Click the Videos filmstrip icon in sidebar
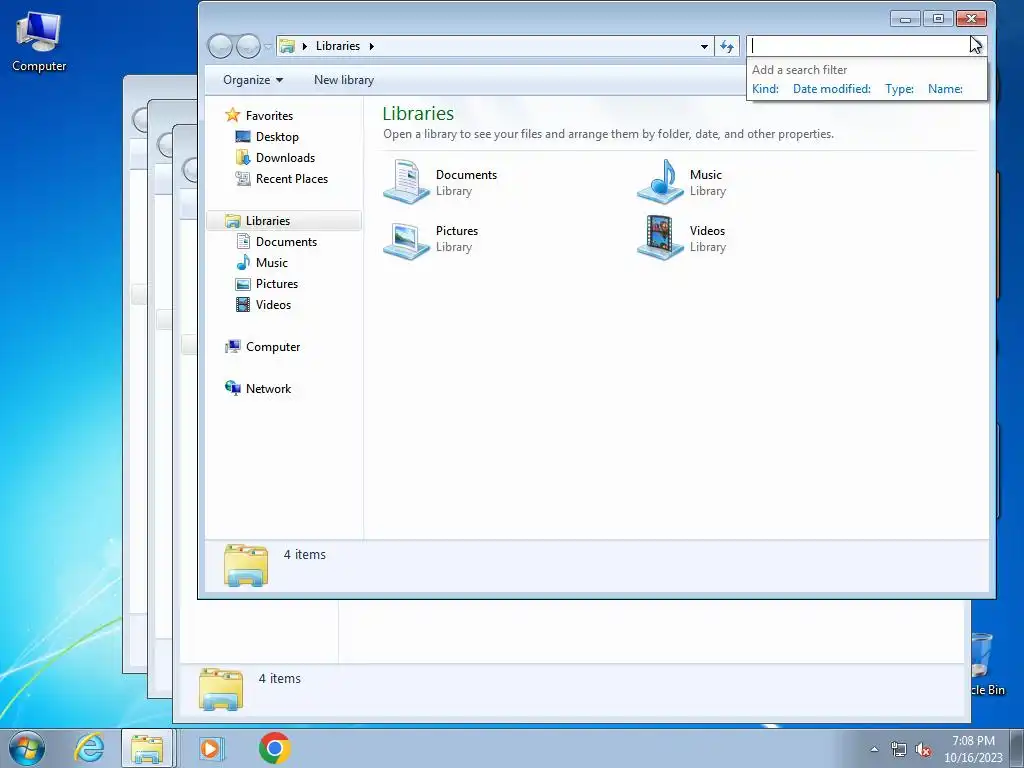This screenshot has width=1024, height=768. 243,304
